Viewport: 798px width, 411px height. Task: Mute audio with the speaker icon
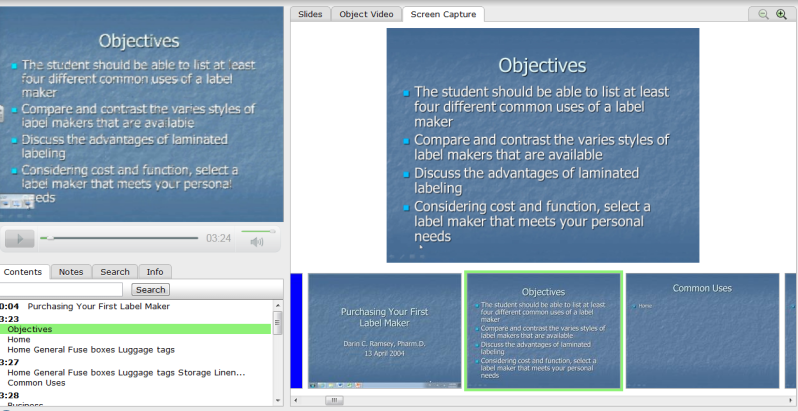(x=257, y=242)
